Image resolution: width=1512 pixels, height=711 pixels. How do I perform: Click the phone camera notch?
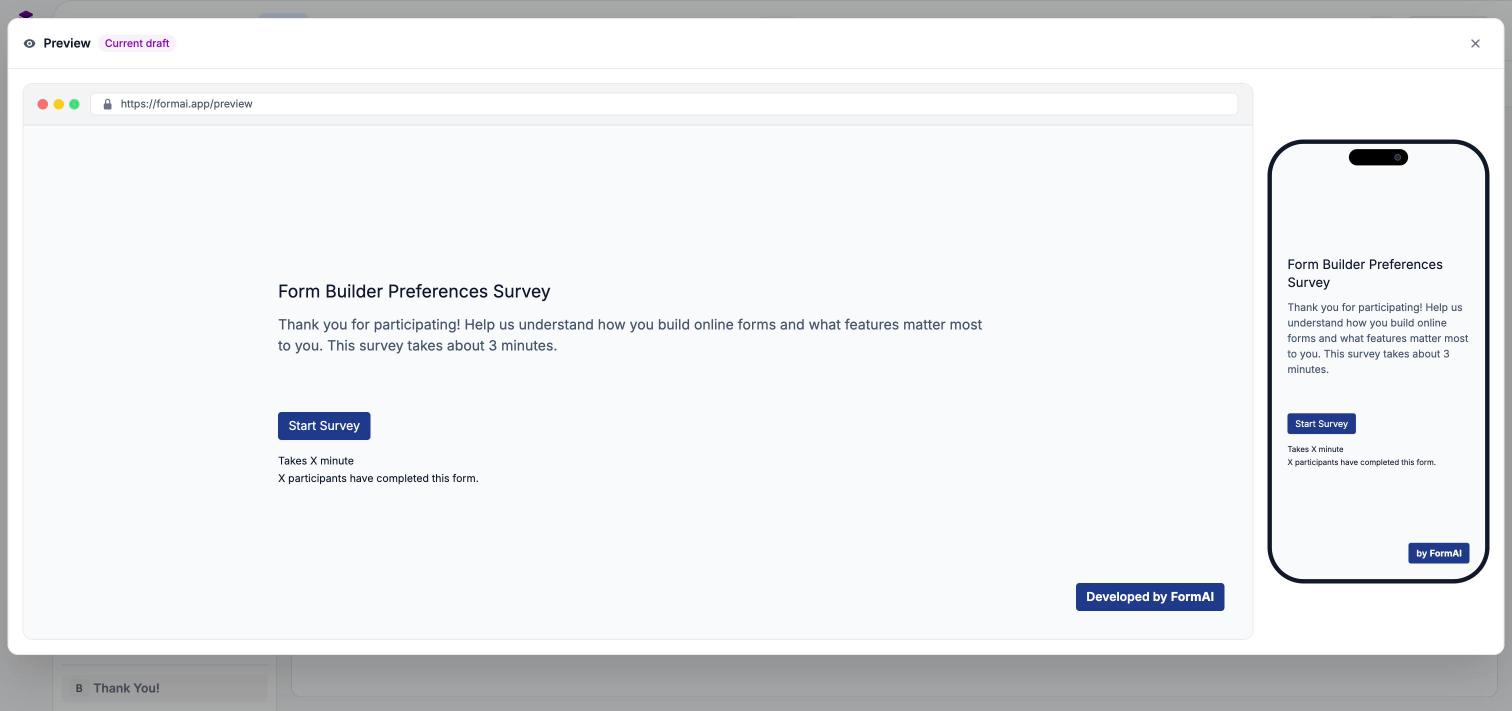(1378, 157)
